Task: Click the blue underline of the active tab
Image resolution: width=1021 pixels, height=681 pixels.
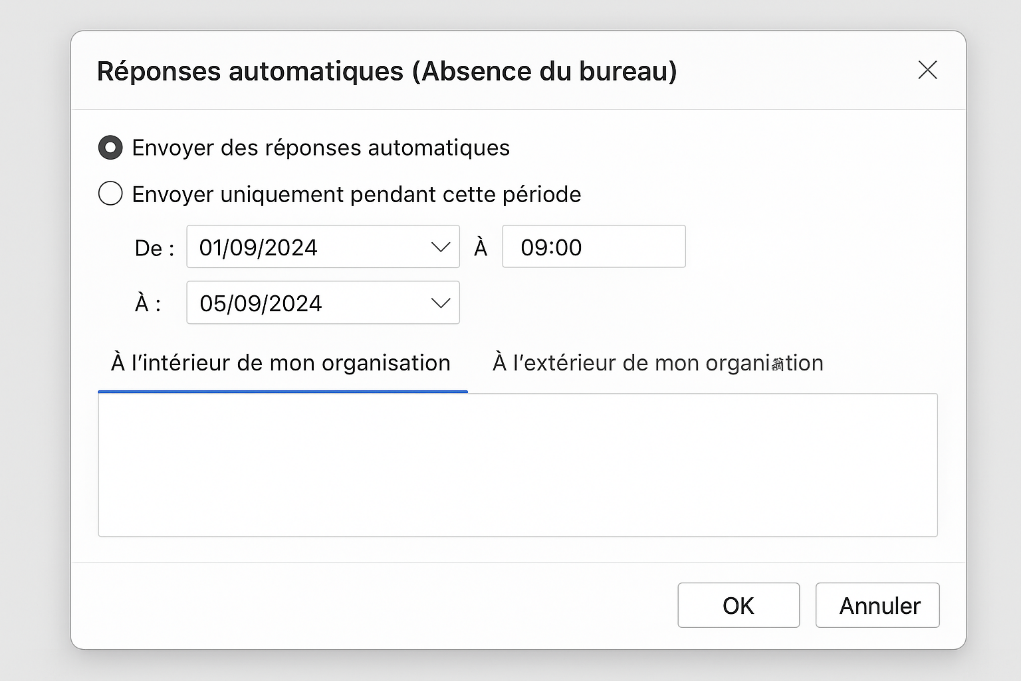Action: pos(283,391)
